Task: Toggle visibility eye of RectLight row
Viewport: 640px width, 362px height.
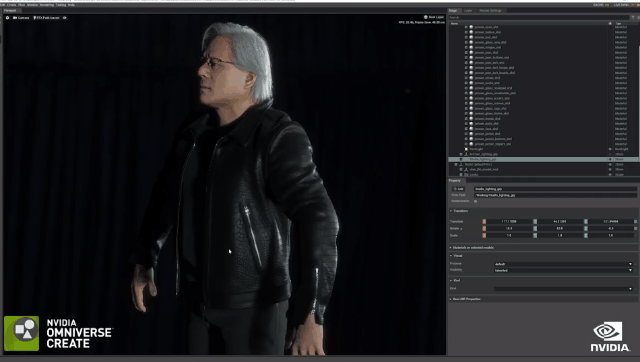Action: click(610, 149)
